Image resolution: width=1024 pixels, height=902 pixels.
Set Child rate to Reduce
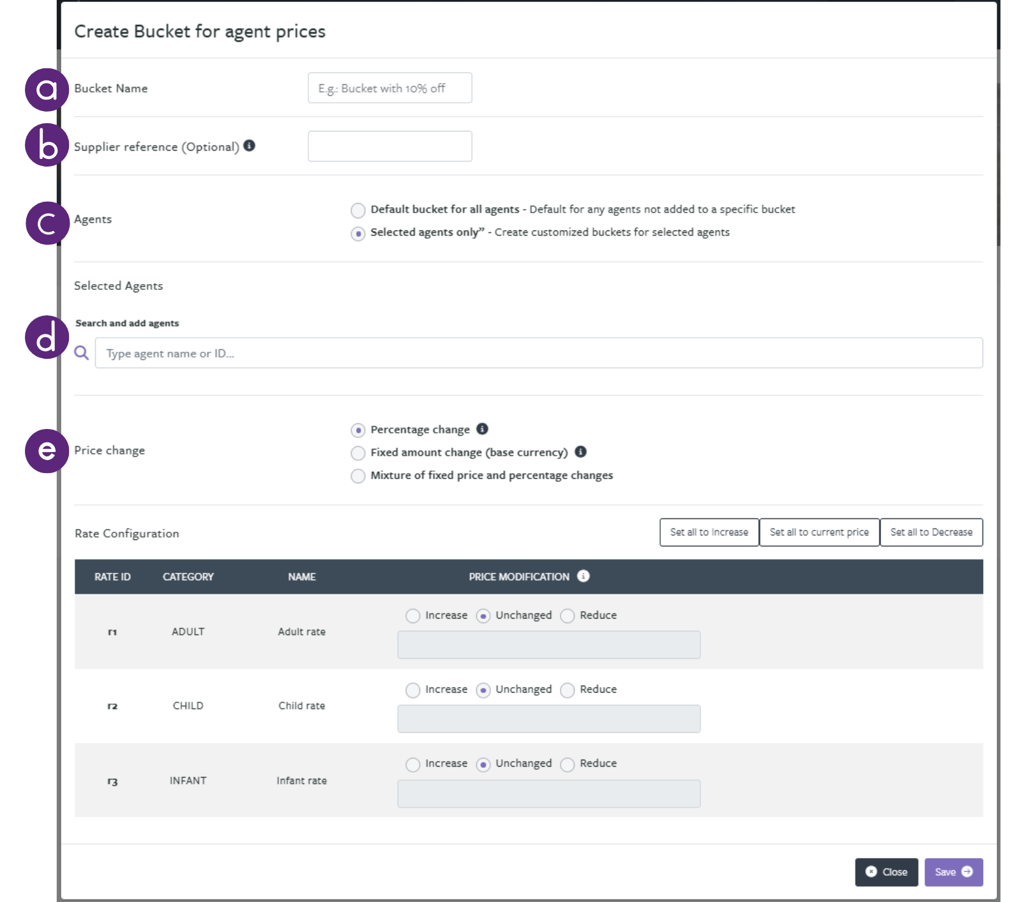pos(568,690)
